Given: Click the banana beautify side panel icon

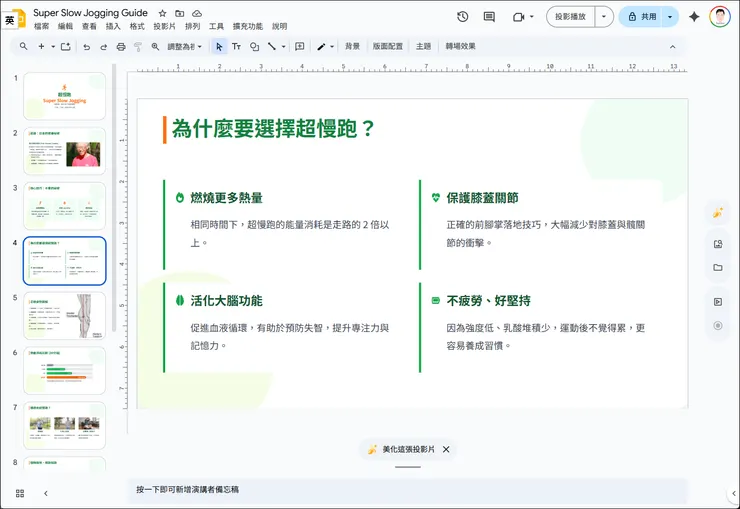Looking at the screenshot, I should 718,213.
